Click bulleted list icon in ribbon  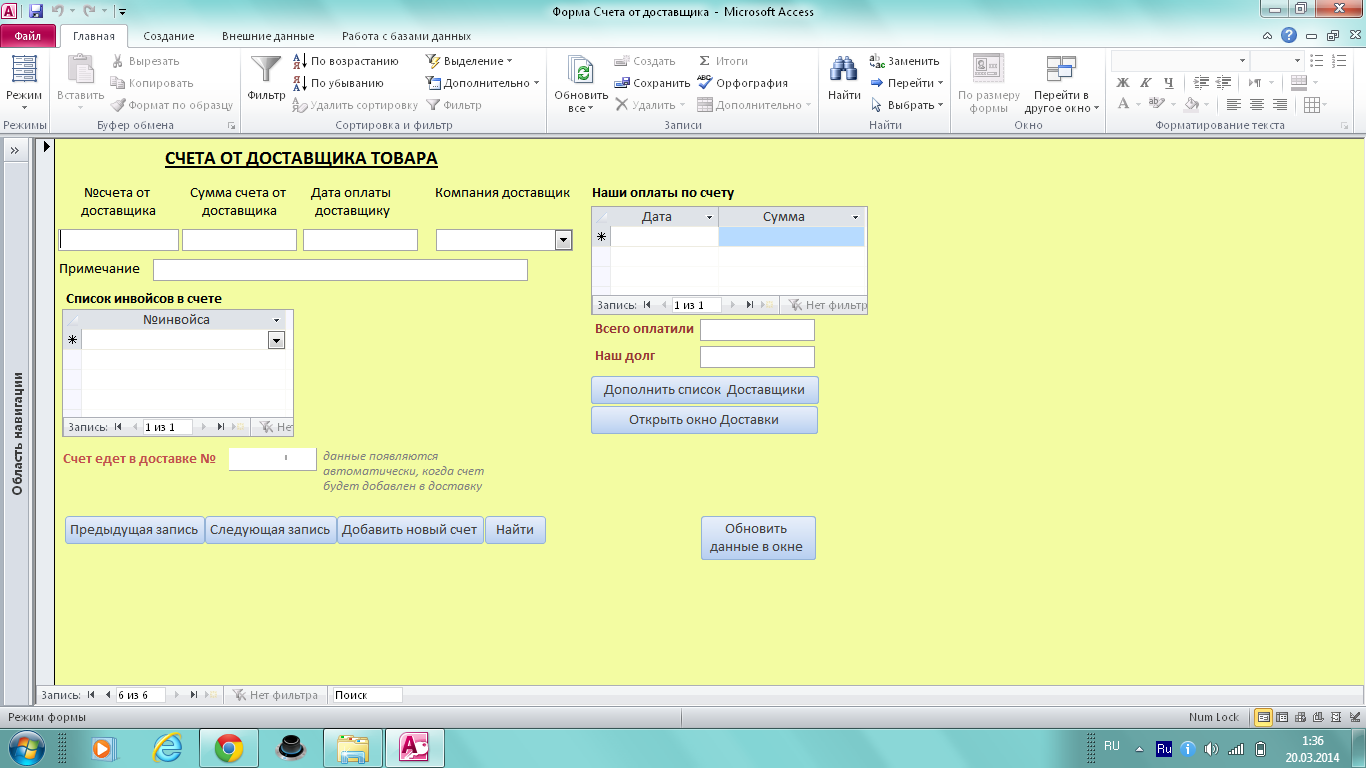[1316, 61]
